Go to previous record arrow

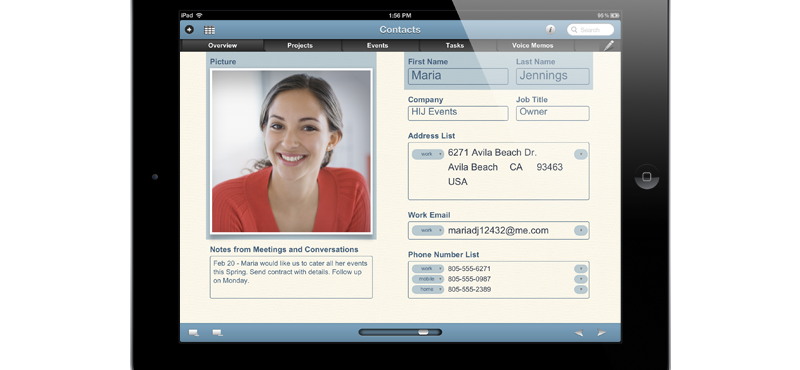[x=579, y=333]
